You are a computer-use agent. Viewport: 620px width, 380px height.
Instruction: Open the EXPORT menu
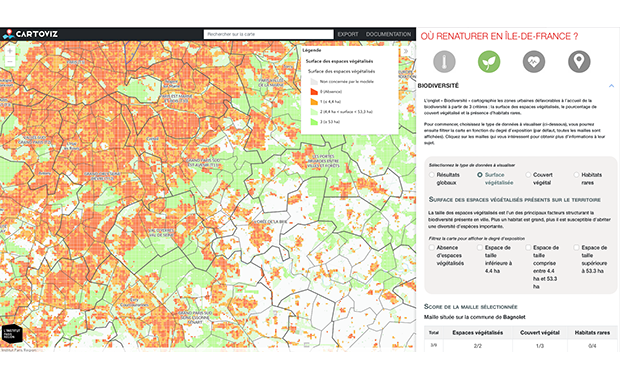tap(348, 34)
